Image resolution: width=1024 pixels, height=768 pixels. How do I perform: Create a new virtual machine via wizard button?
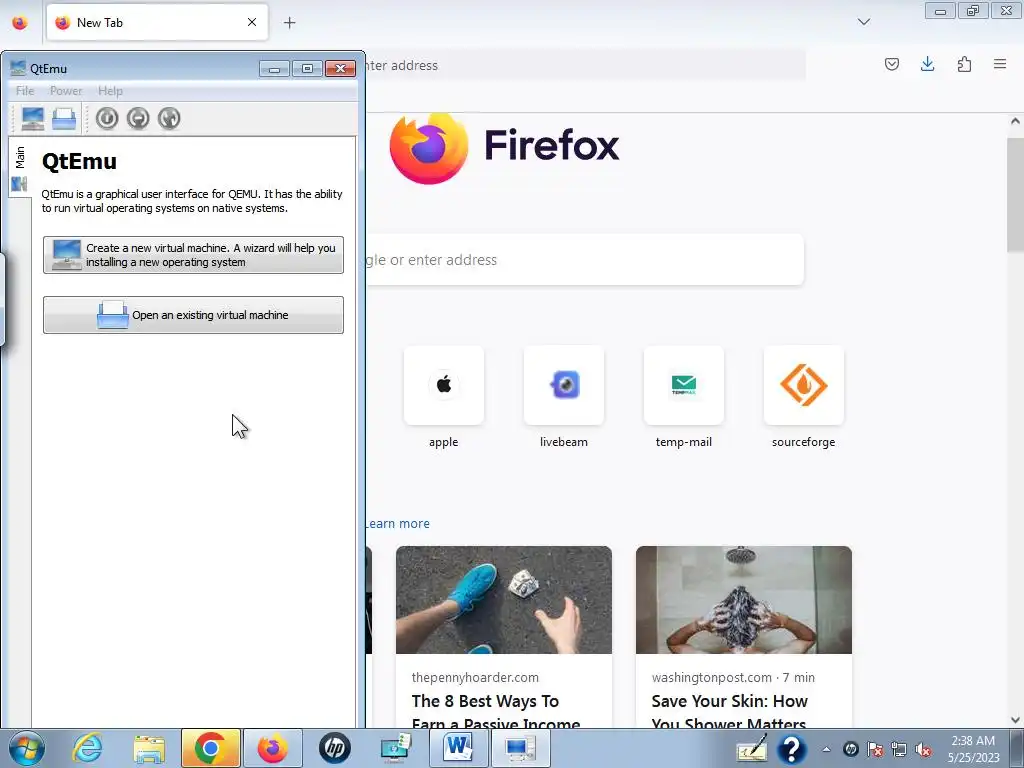point(193,255)
